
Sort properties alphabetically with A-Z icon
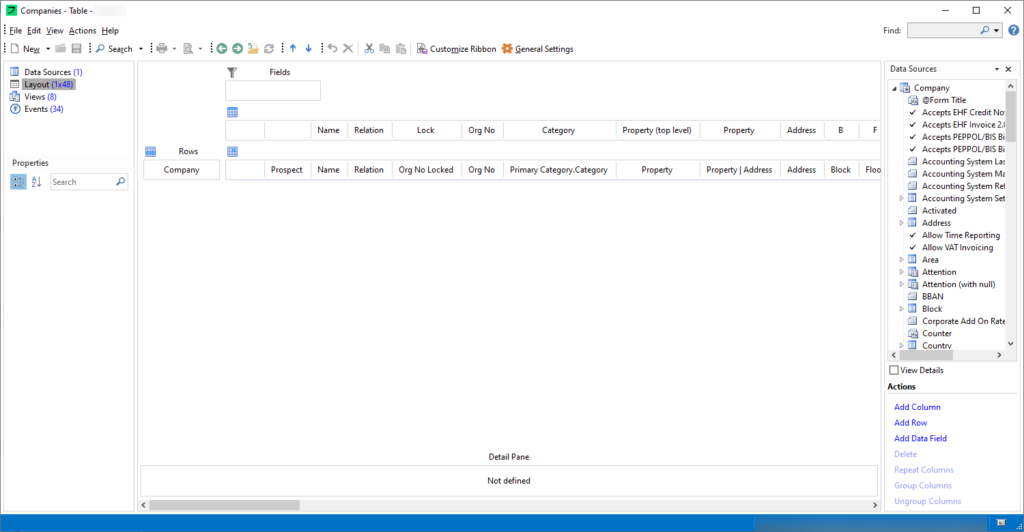click(x=37, y=182)
